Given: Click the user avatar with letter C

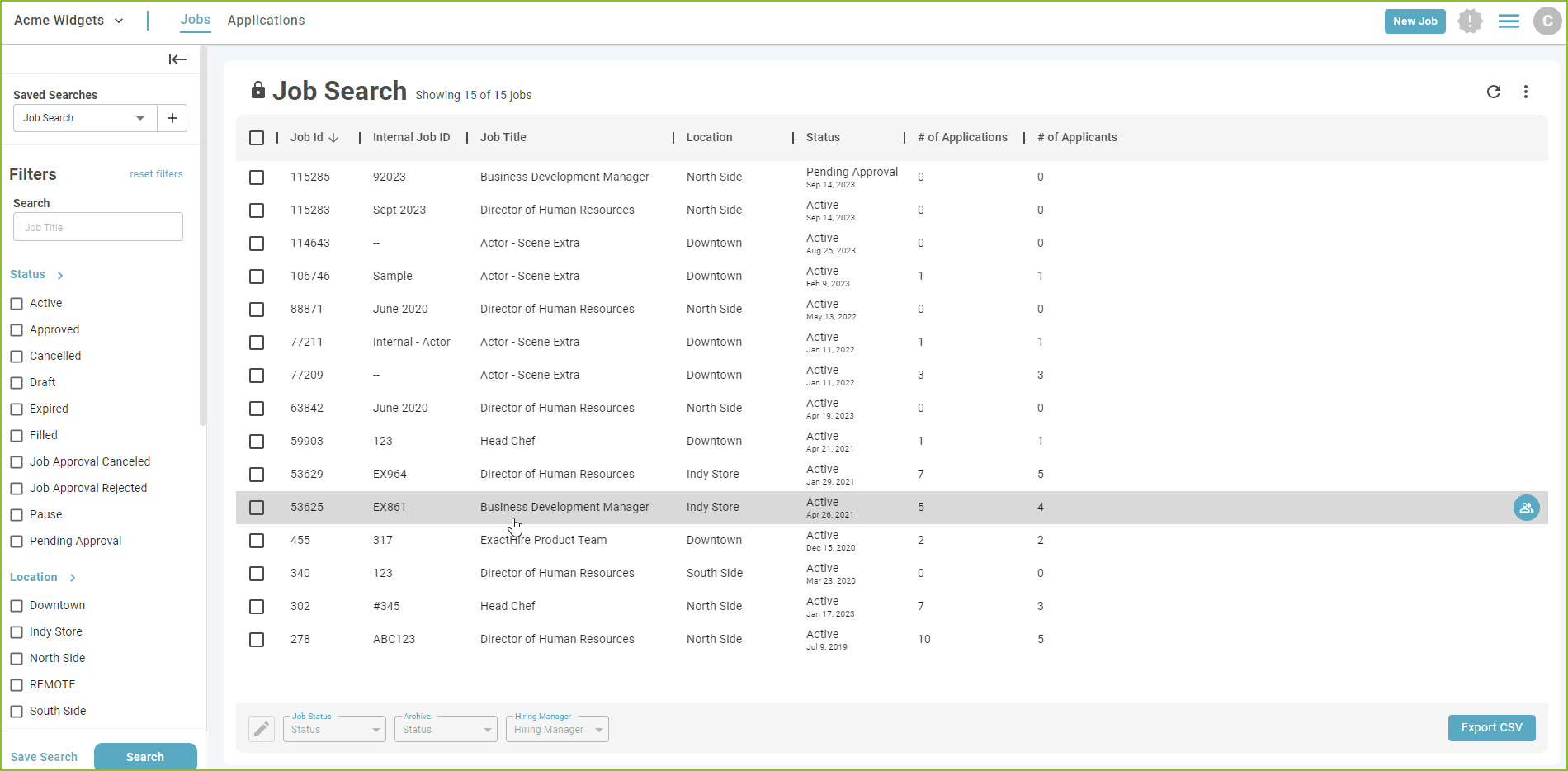Looking at the screenshot, I should (x=1547, y=21).
